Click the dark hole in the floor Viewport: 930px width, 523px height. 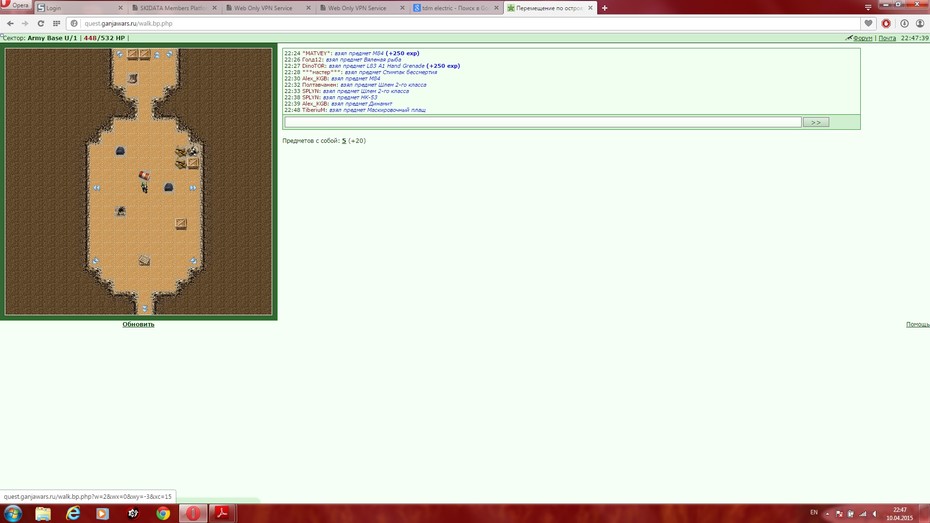click(120, 211)
